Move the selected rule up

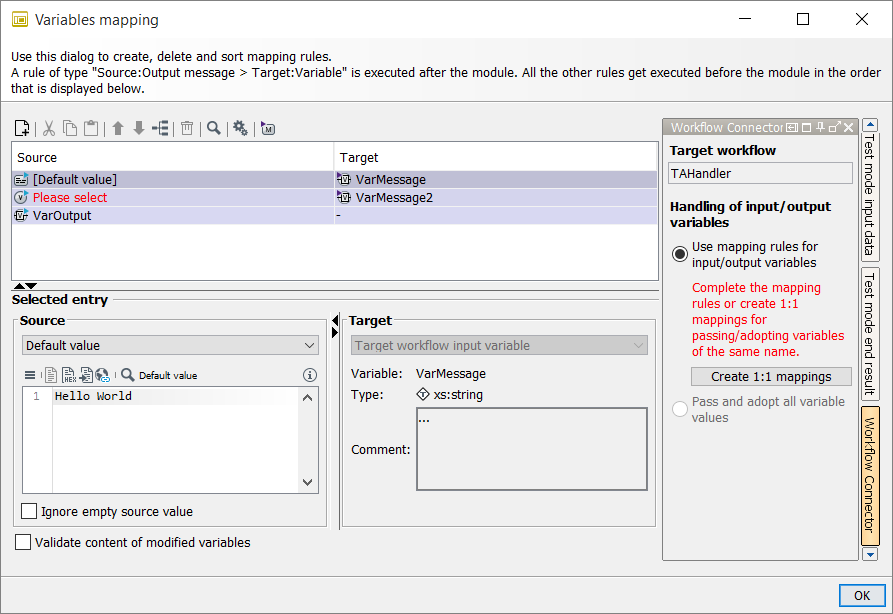(118, 128)
